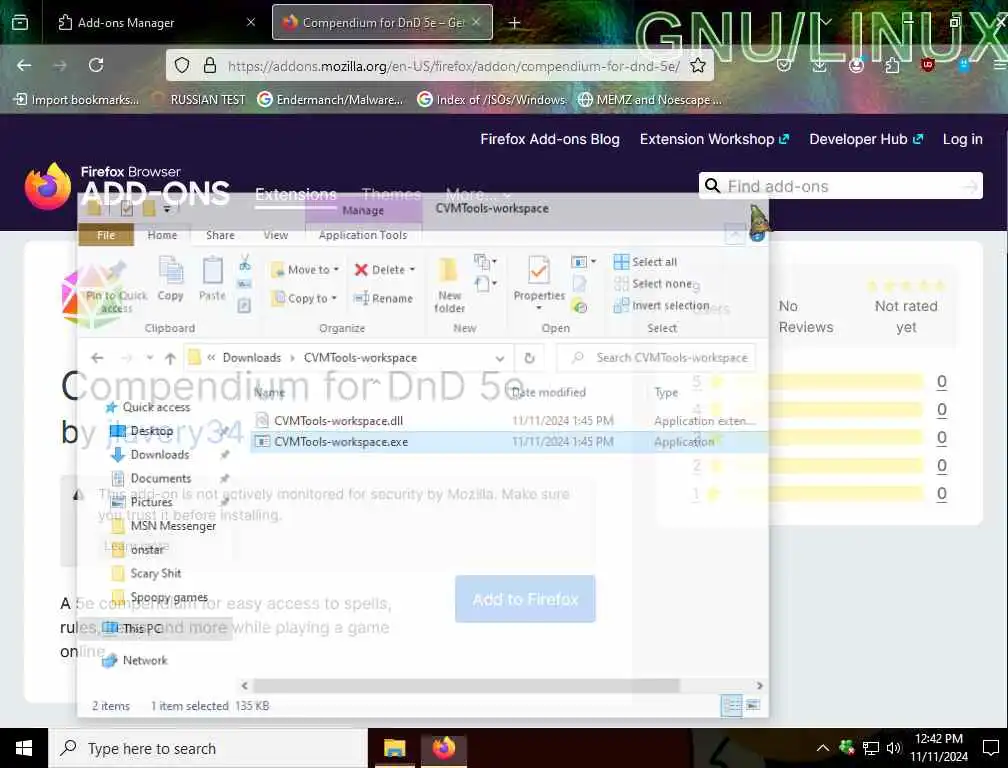The width and height of the screenshot is (1008, 768).
Task: Go back using Firefox back arrow
Action: [x=24, y=65]
